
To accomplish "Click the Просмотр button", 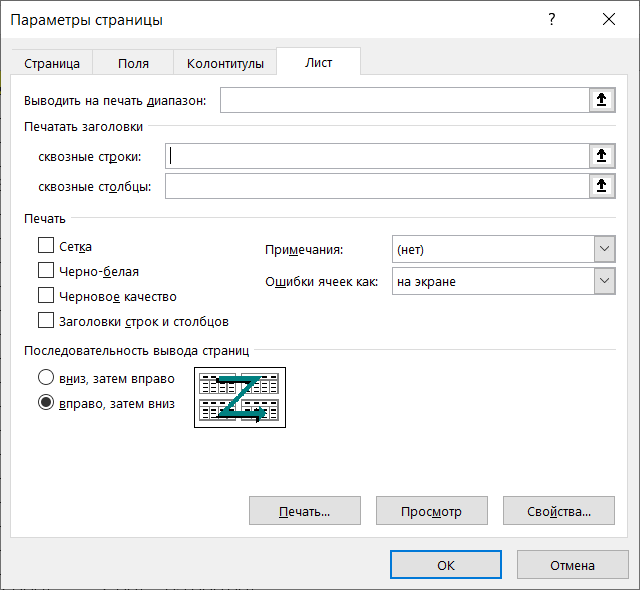I will coord(432,511).
